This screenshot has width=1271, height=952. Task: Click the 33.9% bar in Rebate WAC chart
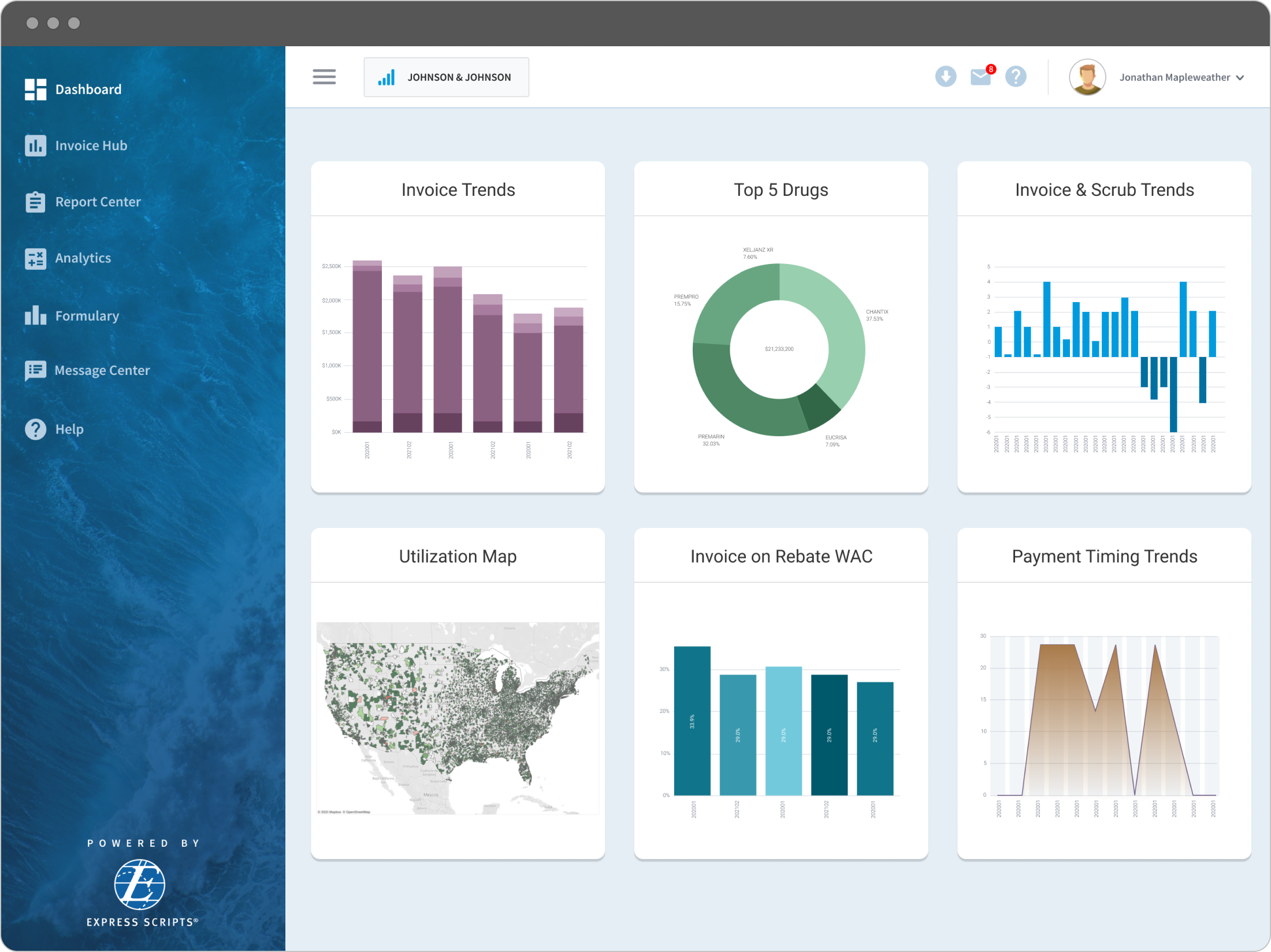pos(692,720)
